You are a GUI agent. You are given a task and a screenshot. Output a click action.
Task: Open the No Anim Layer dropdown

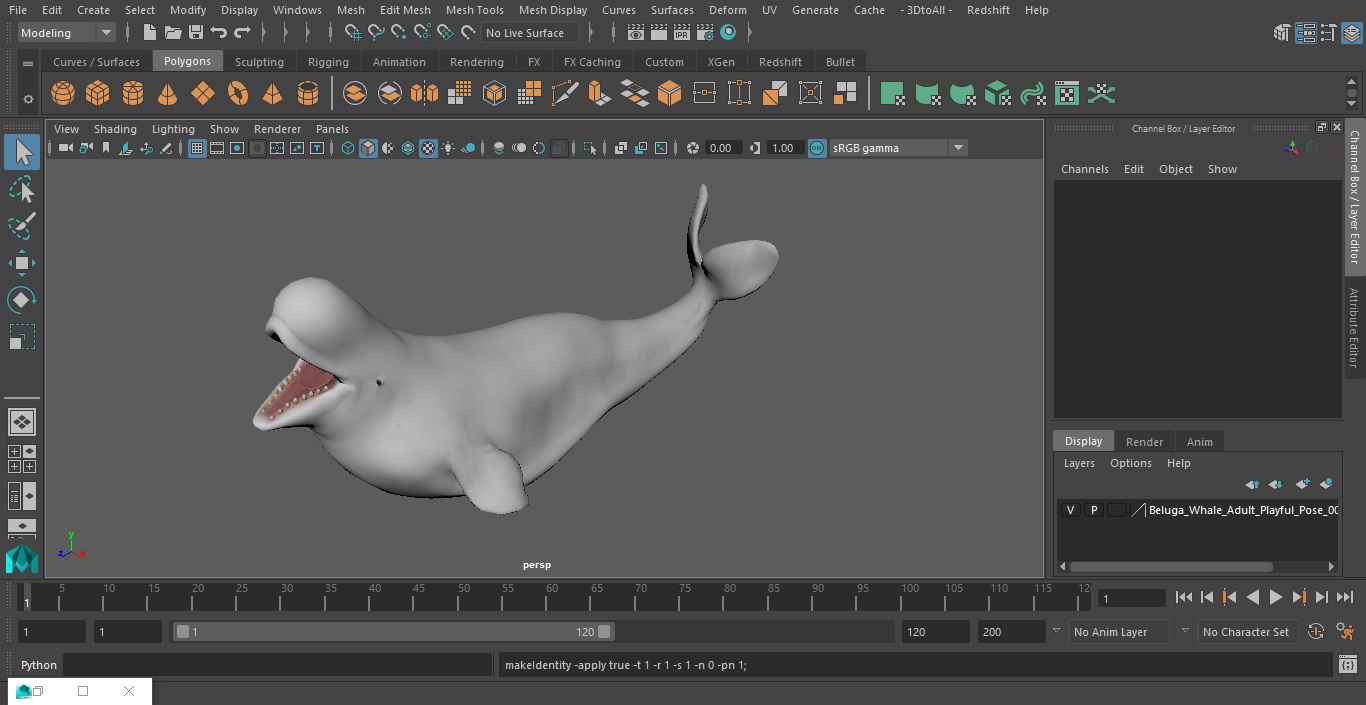[x=1119, y=632]
